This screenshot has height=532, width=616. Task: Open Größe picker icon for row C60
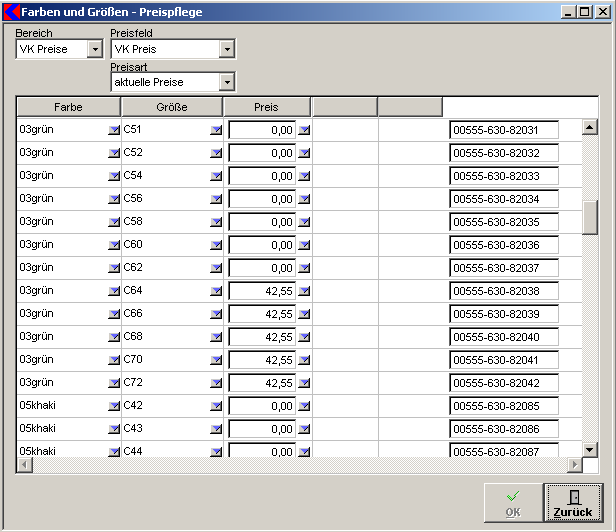[x=216, y=245]
